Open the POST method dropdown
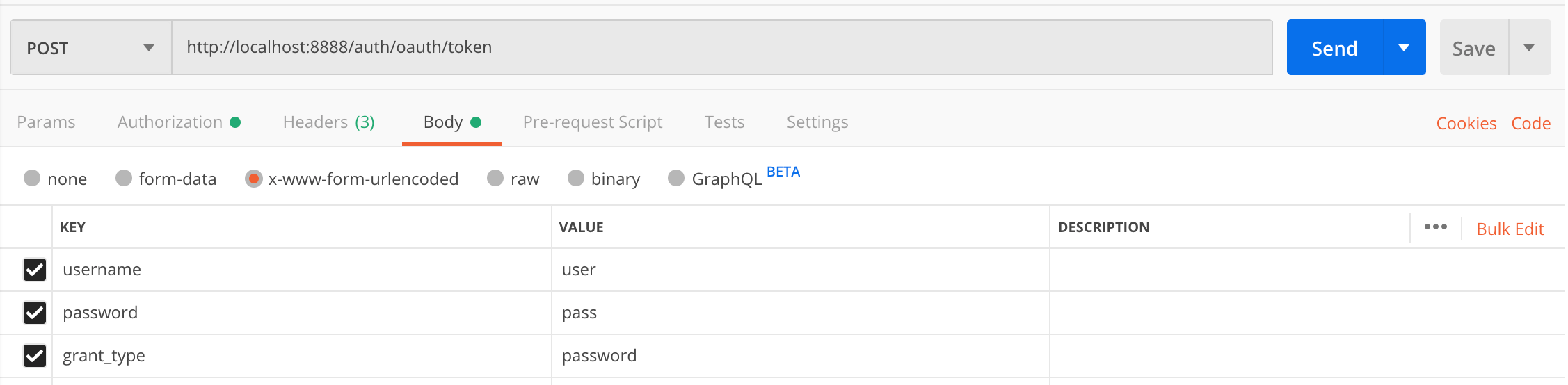 90,48
